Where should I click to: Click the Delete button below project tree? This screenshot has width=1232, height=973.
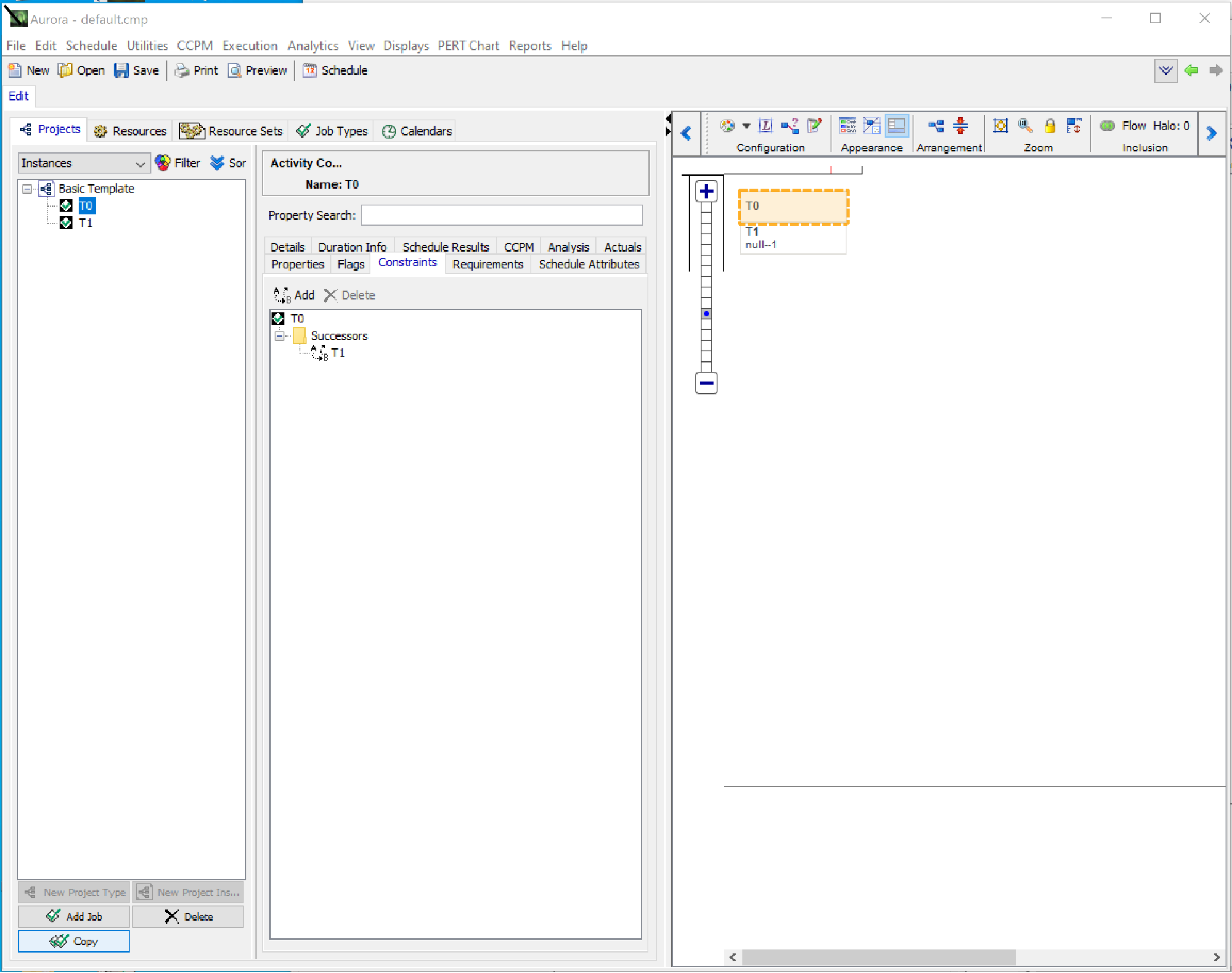[x=188, y=916]
